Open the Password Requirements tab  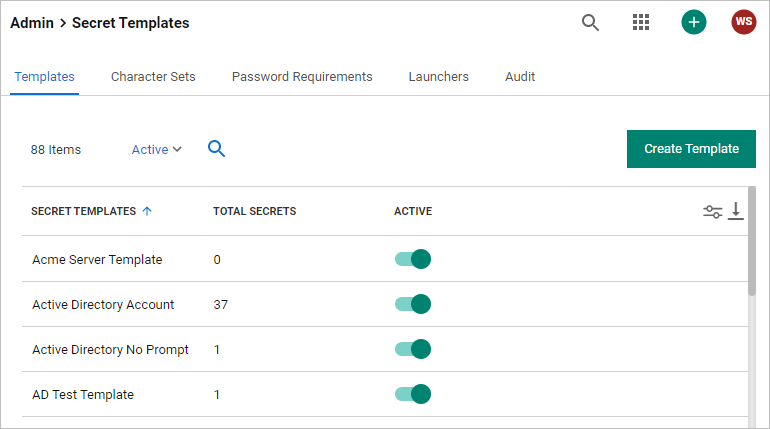[x=302, y=76]
